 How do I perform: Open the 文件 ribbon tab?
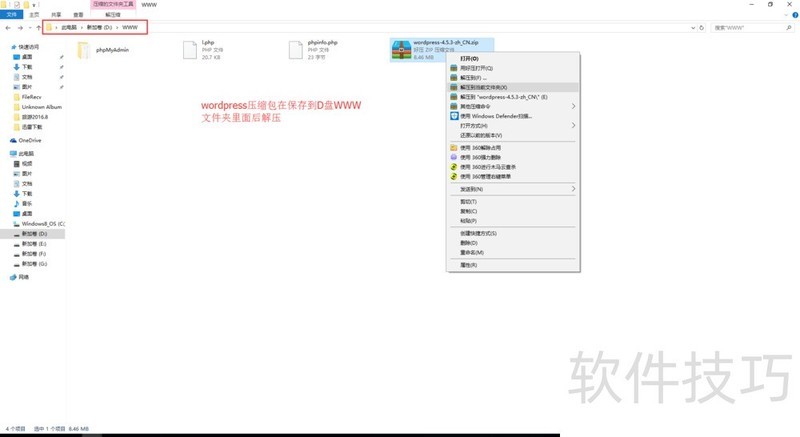click(x=11, y=15)
